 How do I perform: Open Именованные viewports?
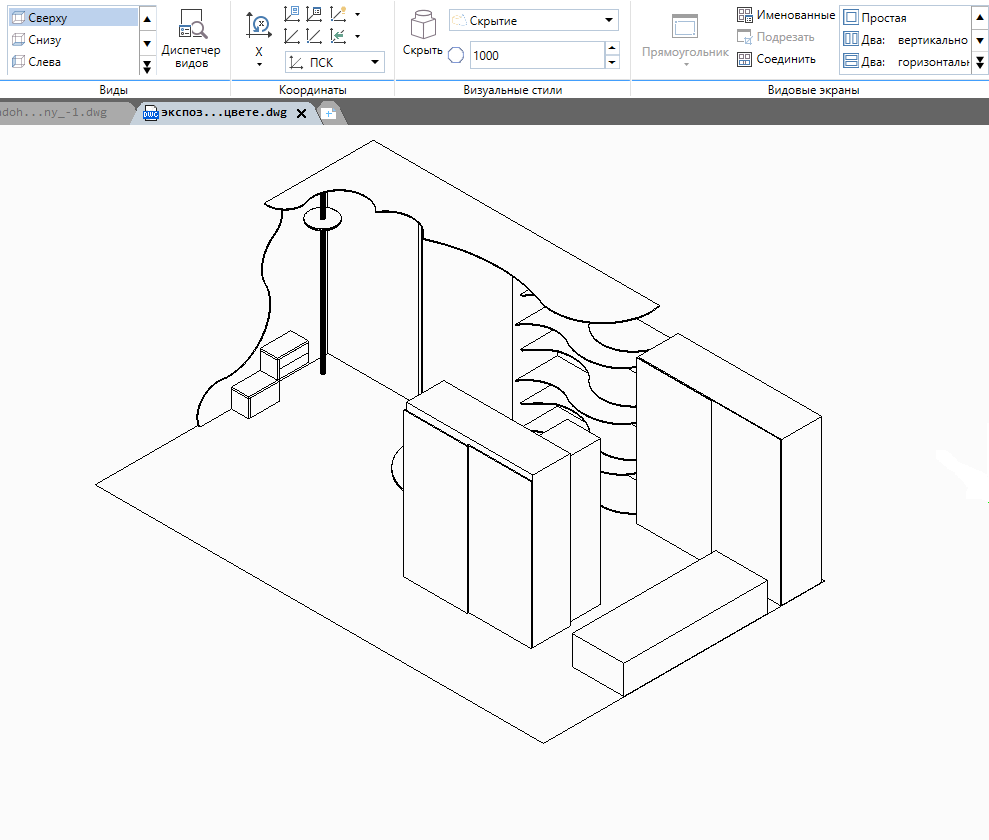click(786, 15)
